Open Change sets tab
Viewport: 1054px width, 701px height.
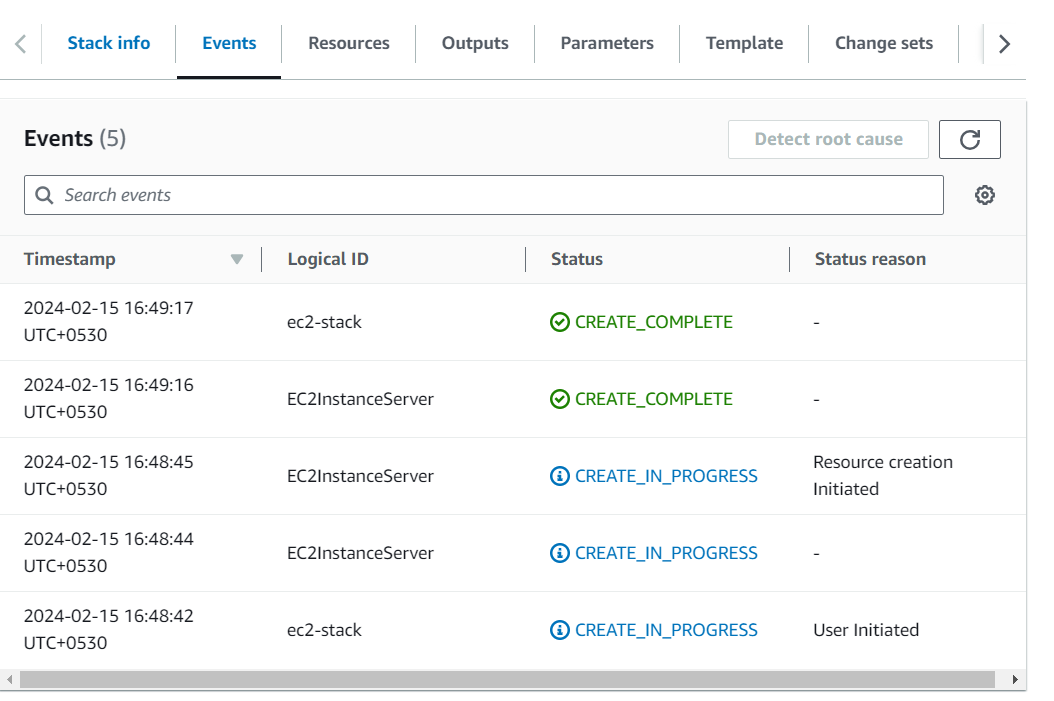click(884, 43)
